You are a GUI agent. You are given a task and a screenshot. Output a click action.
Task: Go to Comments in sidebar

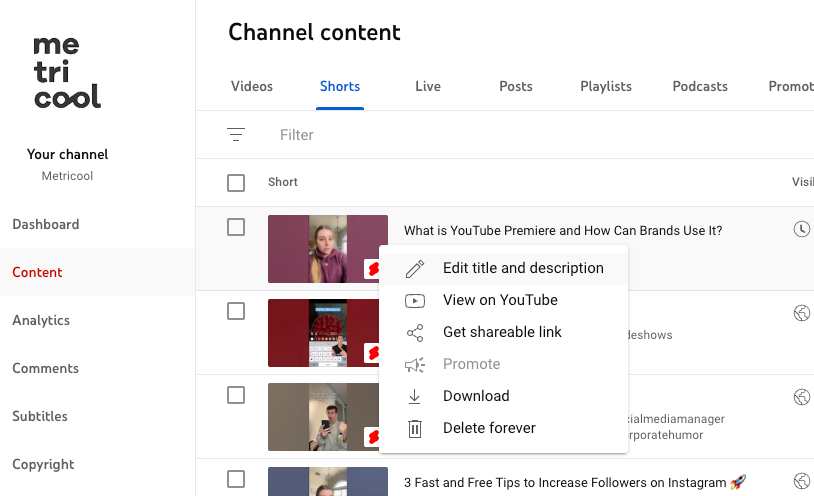pos(46,368)
